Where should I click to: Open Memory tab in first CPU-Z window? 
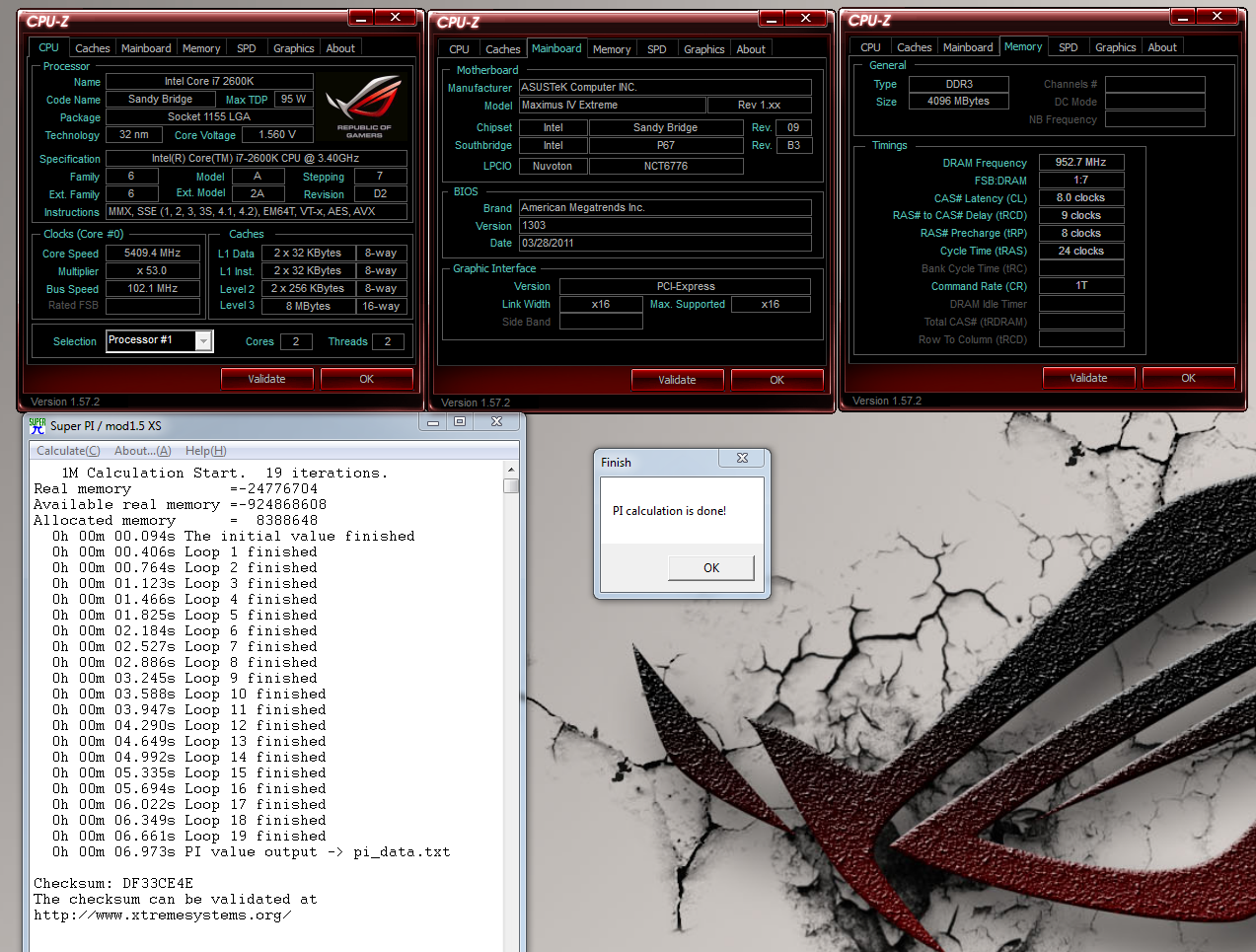(201, 48)
